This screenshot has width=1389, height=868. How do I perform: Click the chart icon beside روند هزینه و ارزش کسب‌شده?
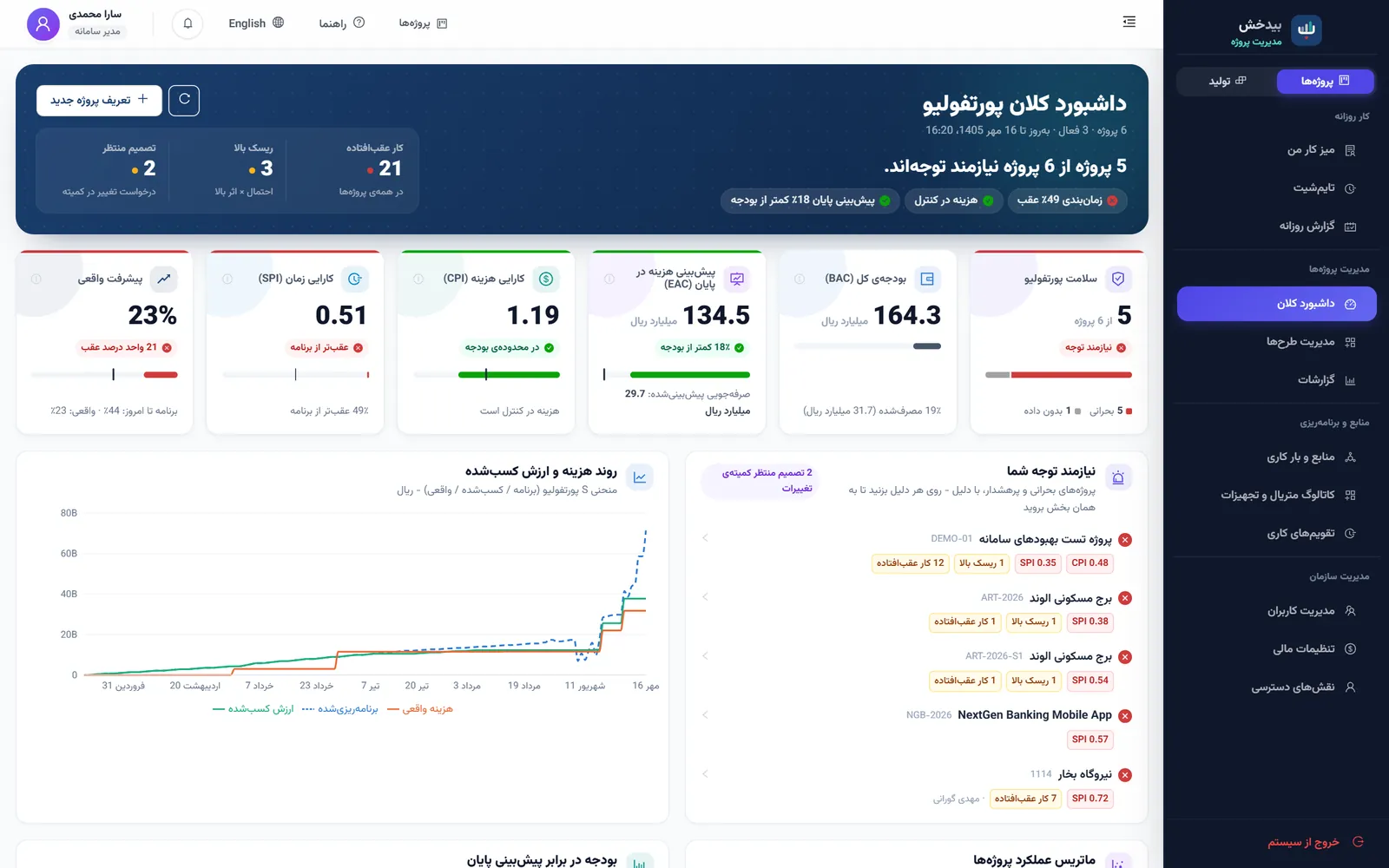(x=640, y=477)
